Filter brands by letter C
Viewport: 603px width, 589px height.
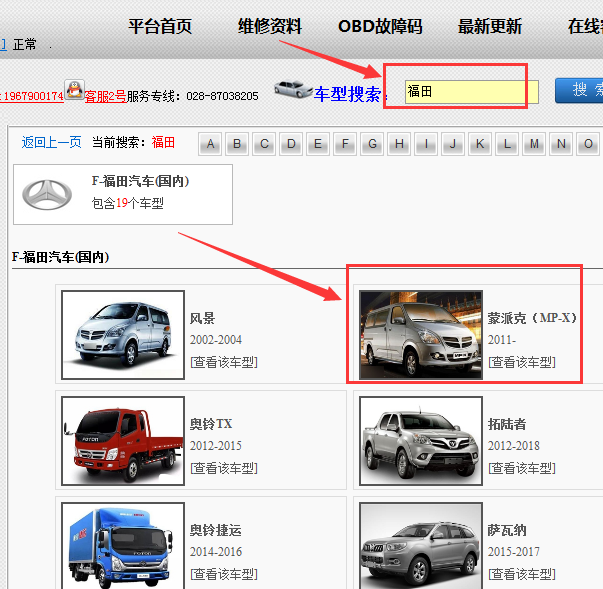[264, 144]
